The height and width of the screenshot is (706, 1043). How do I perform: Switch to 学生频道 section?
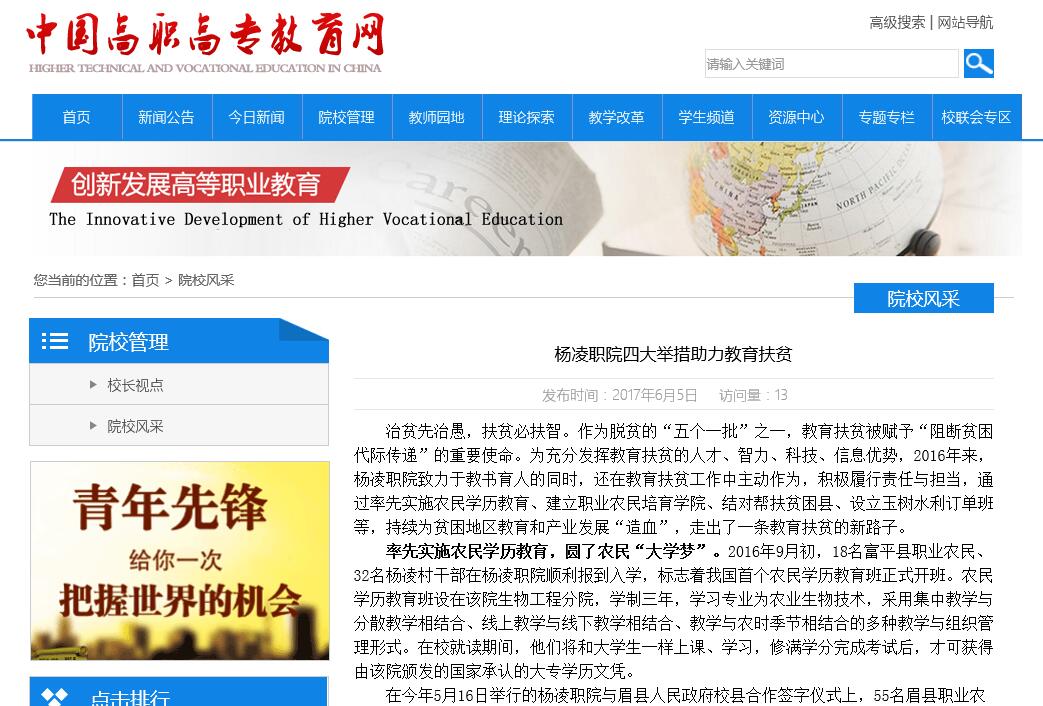[x=706, y=117]
